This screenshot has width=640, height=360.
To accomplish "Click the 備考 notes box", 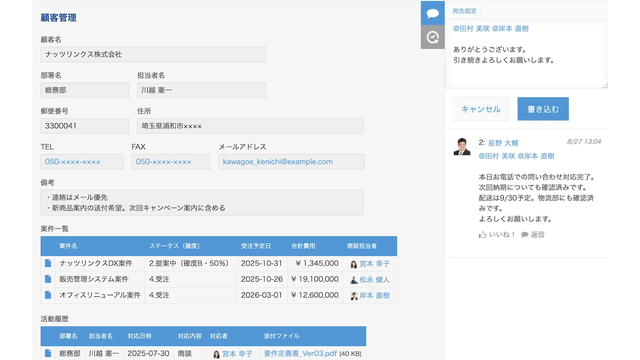I will (202, 202).
